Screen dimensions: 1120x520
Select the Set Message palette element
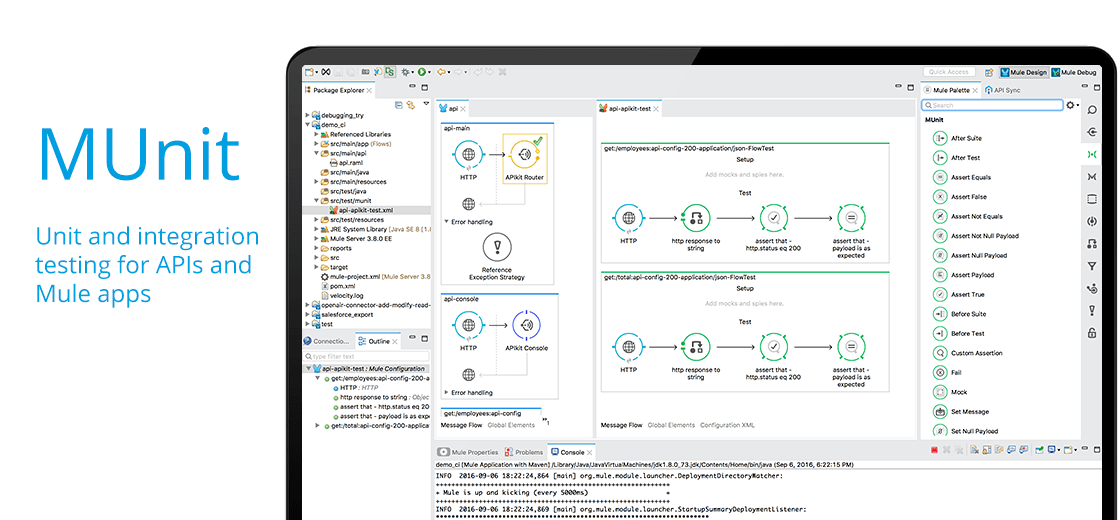click(x=961, y=411)
